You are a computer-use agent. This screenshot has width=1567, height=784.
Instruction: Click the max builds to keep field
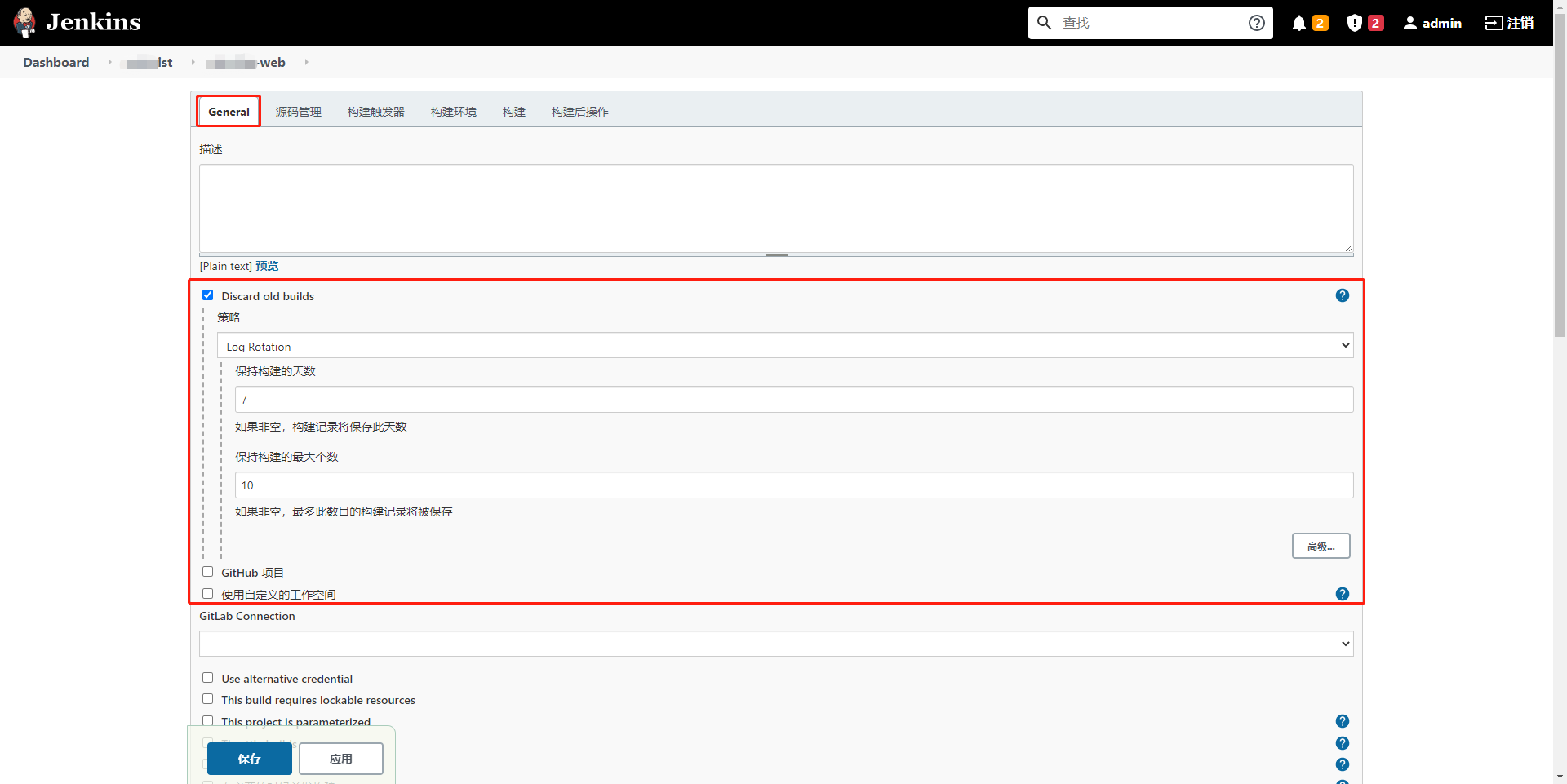click(x=794, y=485)
